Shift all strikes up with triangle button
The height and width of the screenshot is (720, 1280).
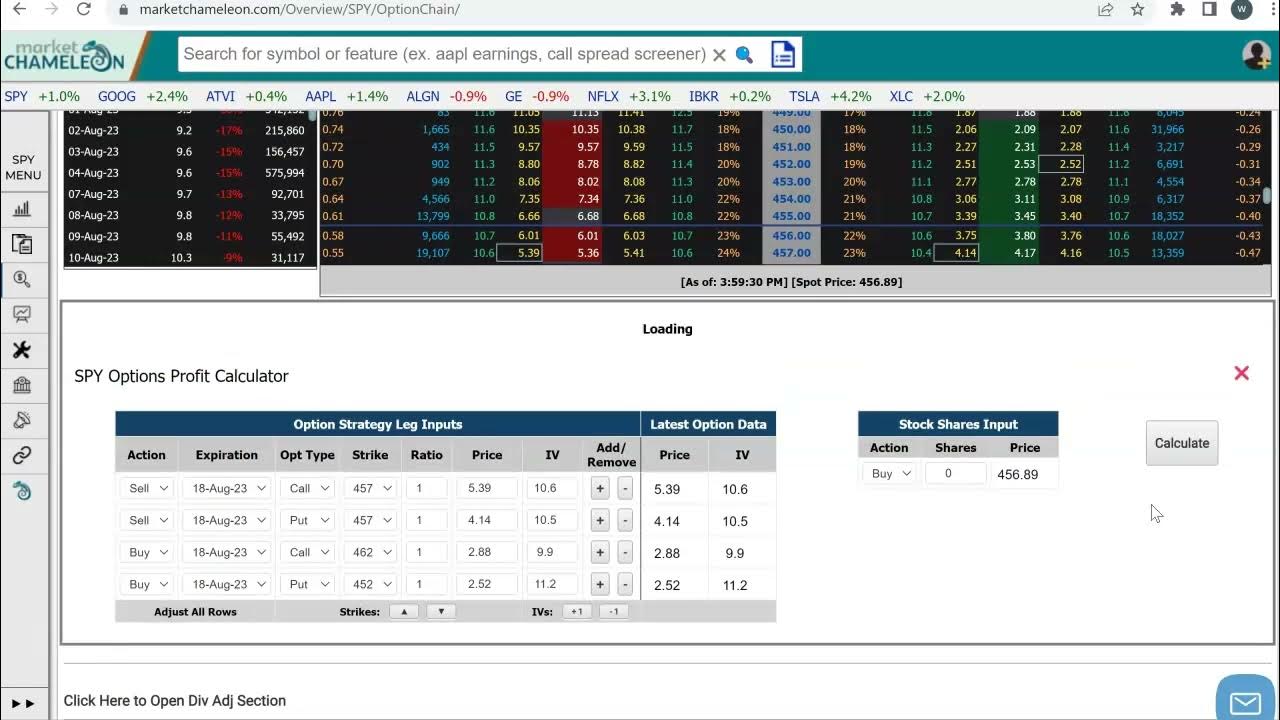tap(404, 611)
